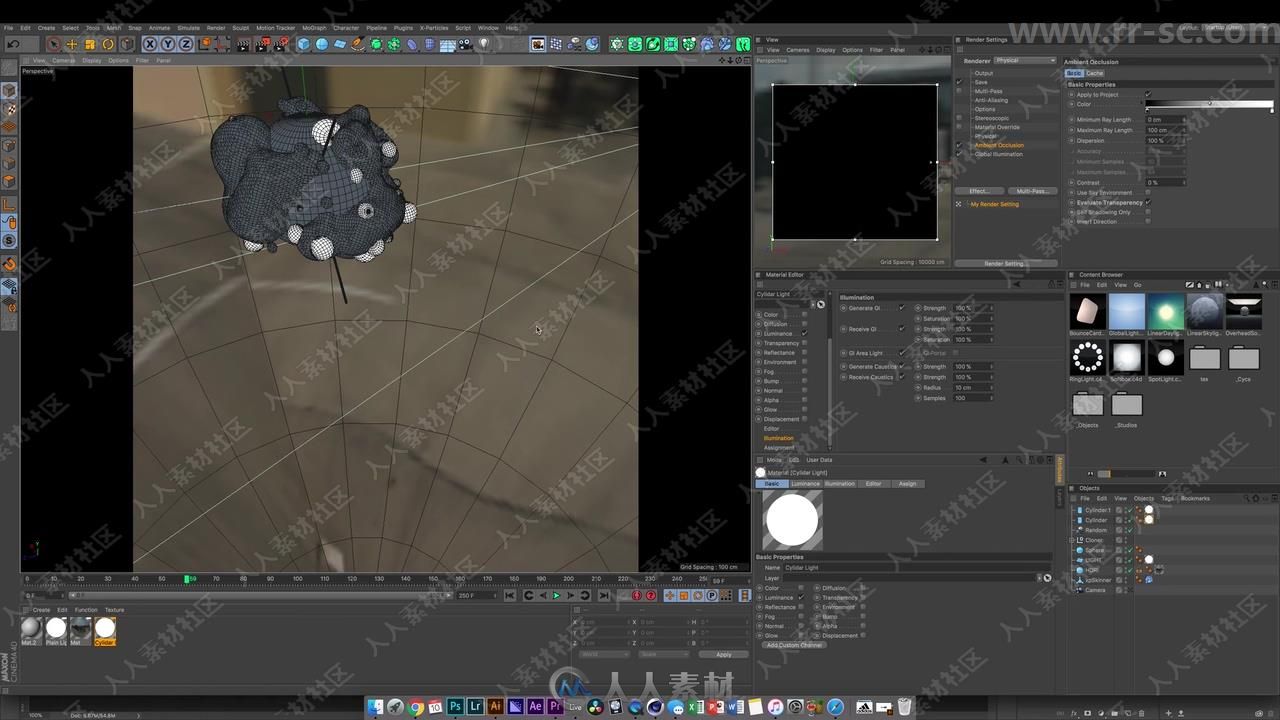Activate the Rotate tool
The height and width of the screenshot is (720, 1280).
(108, 44)
